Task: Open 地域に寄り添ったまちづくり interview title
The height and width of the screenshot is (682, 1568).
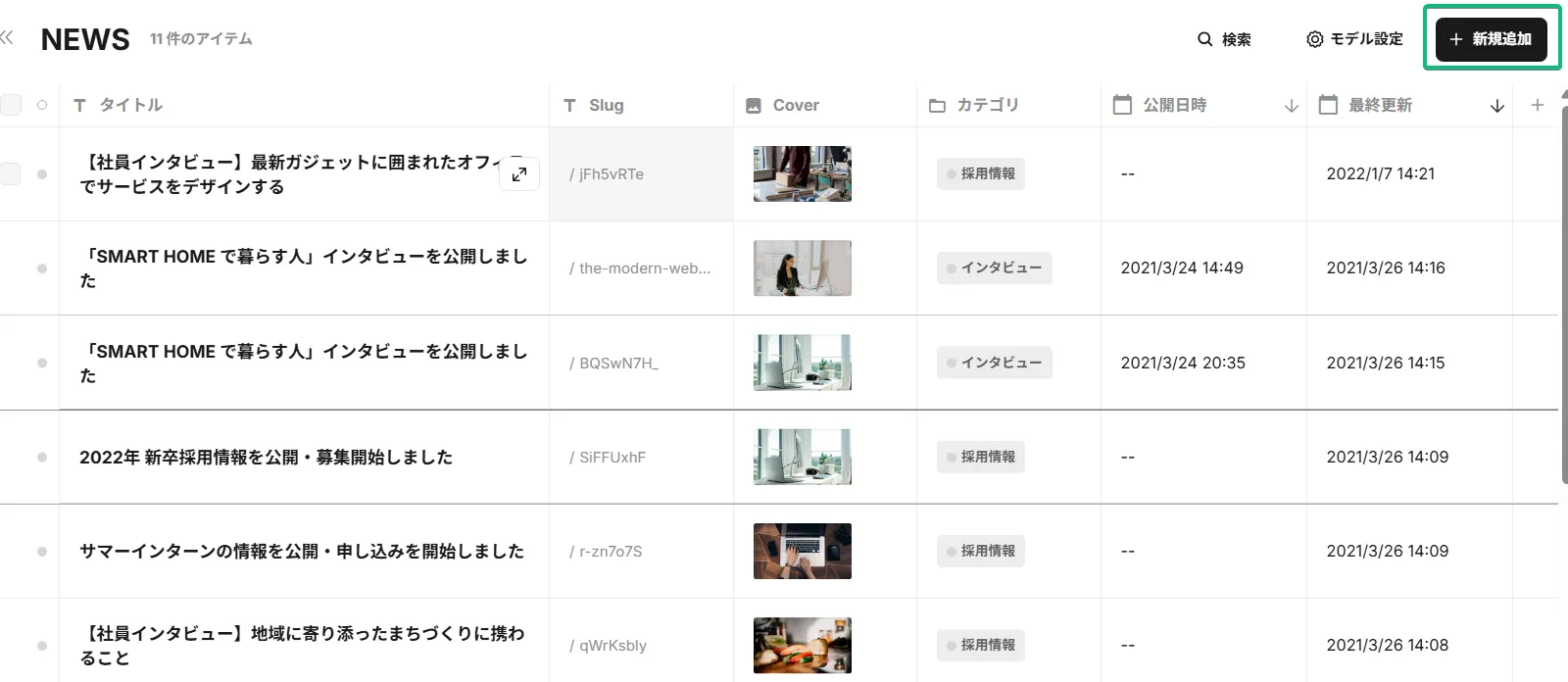Action: 302,646
